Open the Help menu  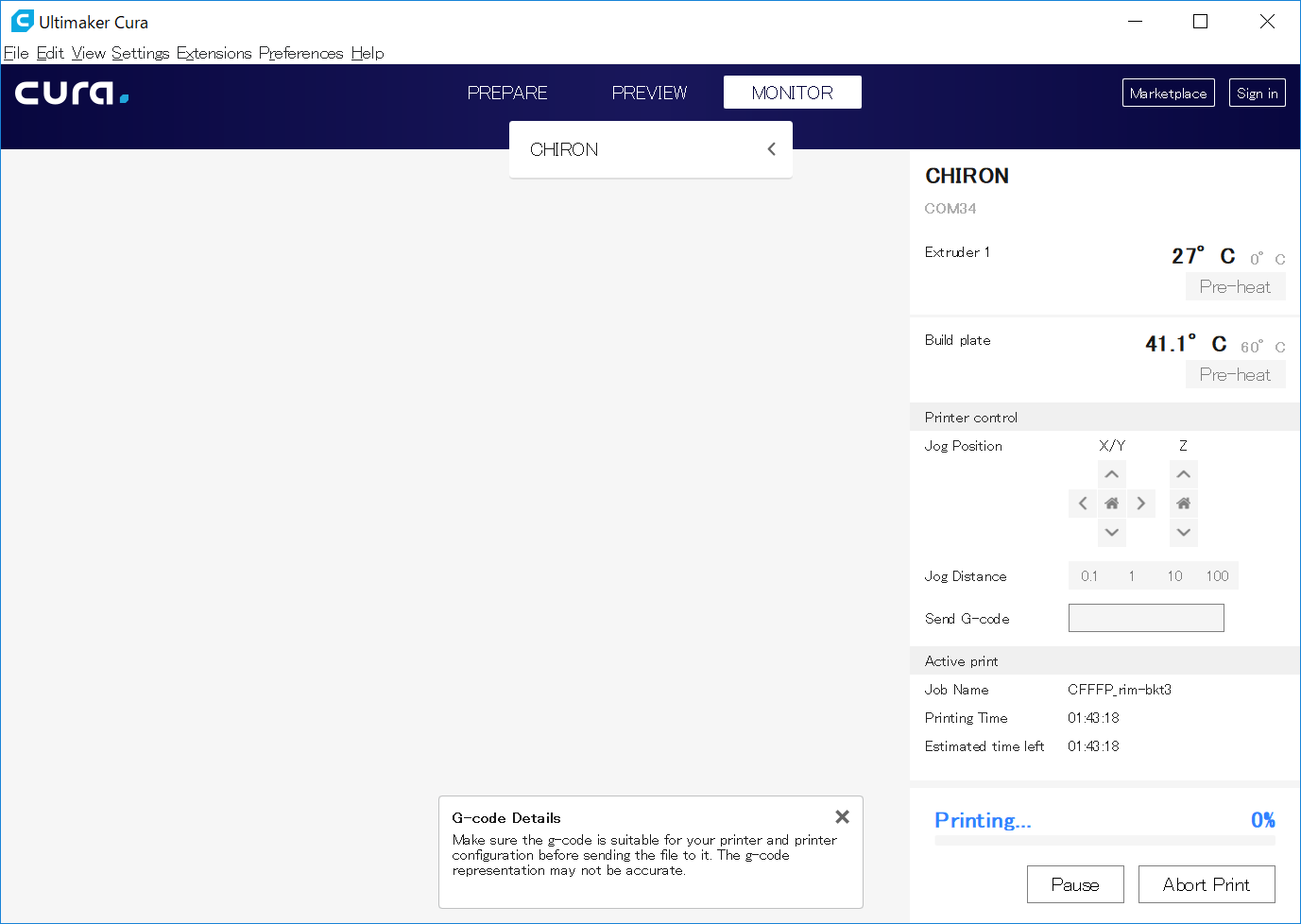pyautogui.click(x=368, y=53)
